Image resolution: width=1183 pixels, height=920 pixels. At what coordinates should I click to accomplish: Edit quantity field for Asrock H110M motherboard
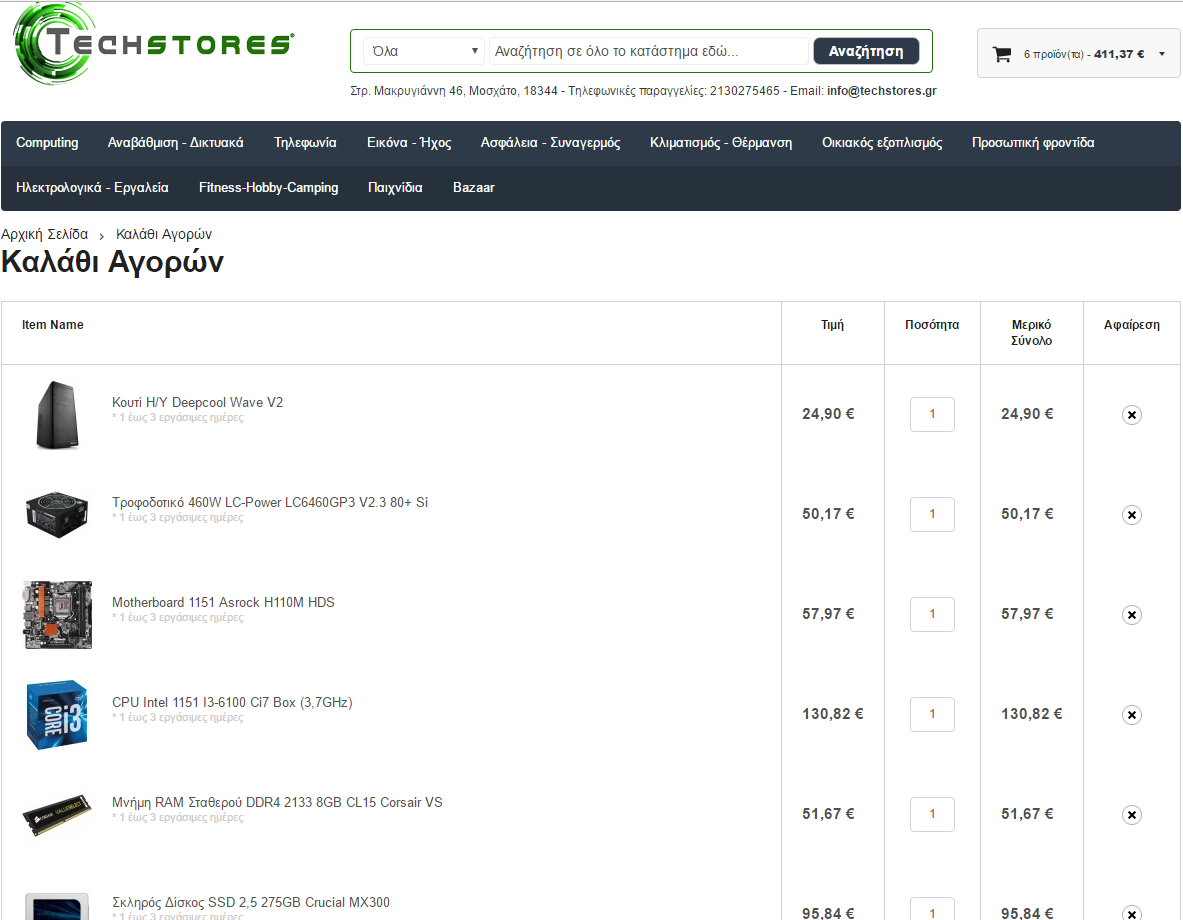click(x=933, y=614)
